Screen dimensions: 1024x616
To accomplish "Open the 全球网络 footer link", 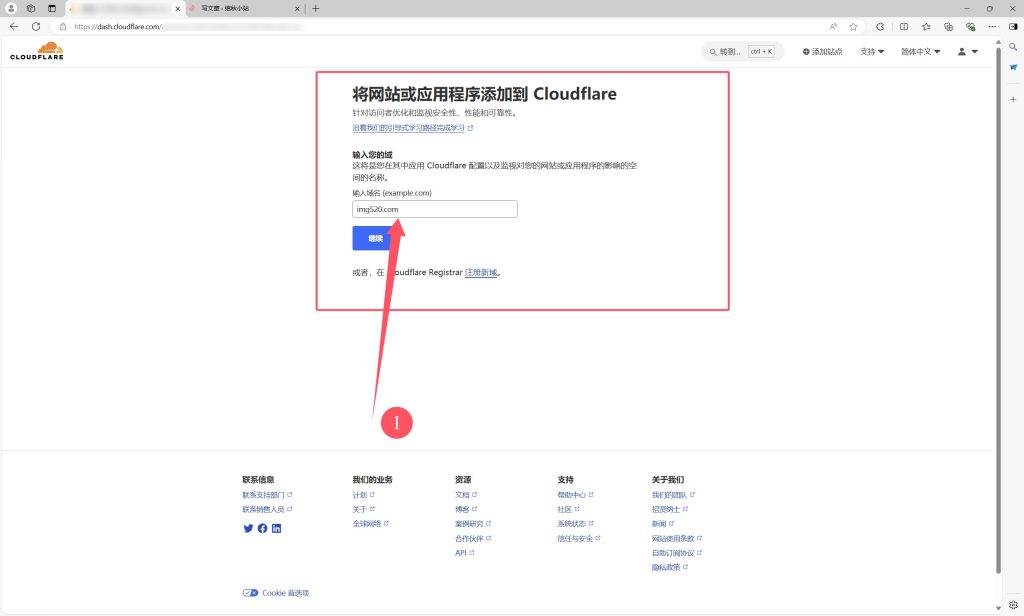I will coord(370,524).
